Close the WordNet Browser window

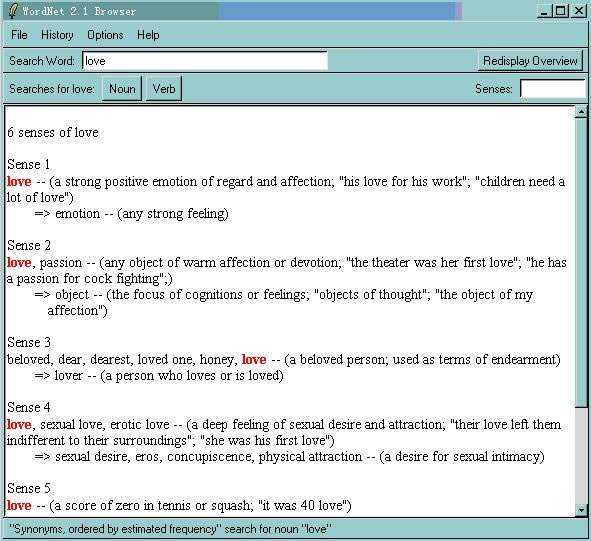click(x=579, y=11)
